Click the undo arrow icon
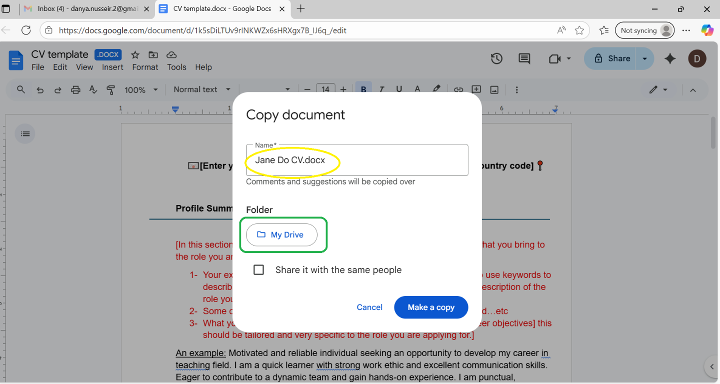This screenshot has width=720, height=384. 40,90
